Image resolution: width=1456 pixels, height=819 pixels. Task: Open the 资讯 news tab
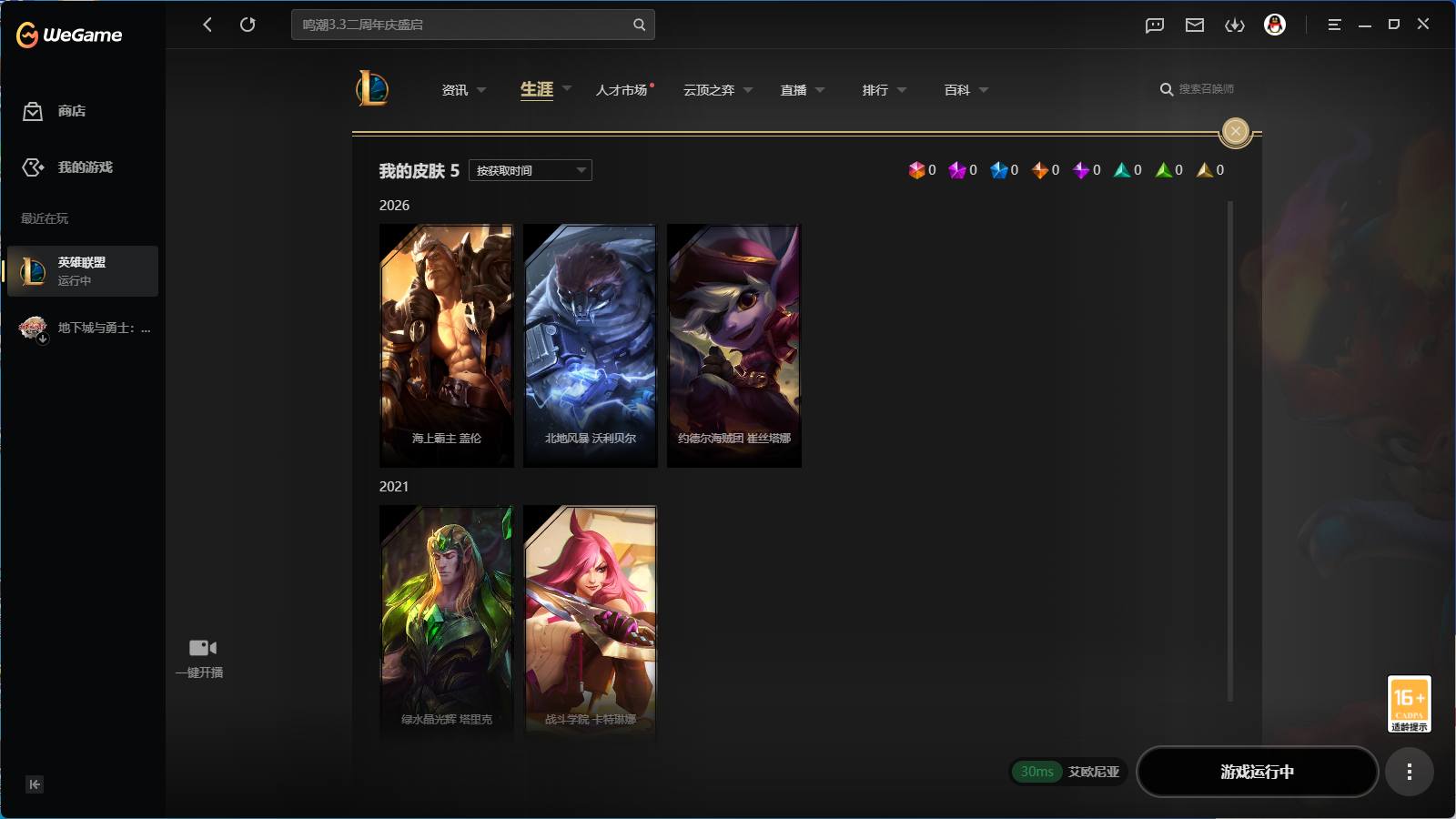coord(455,90)
